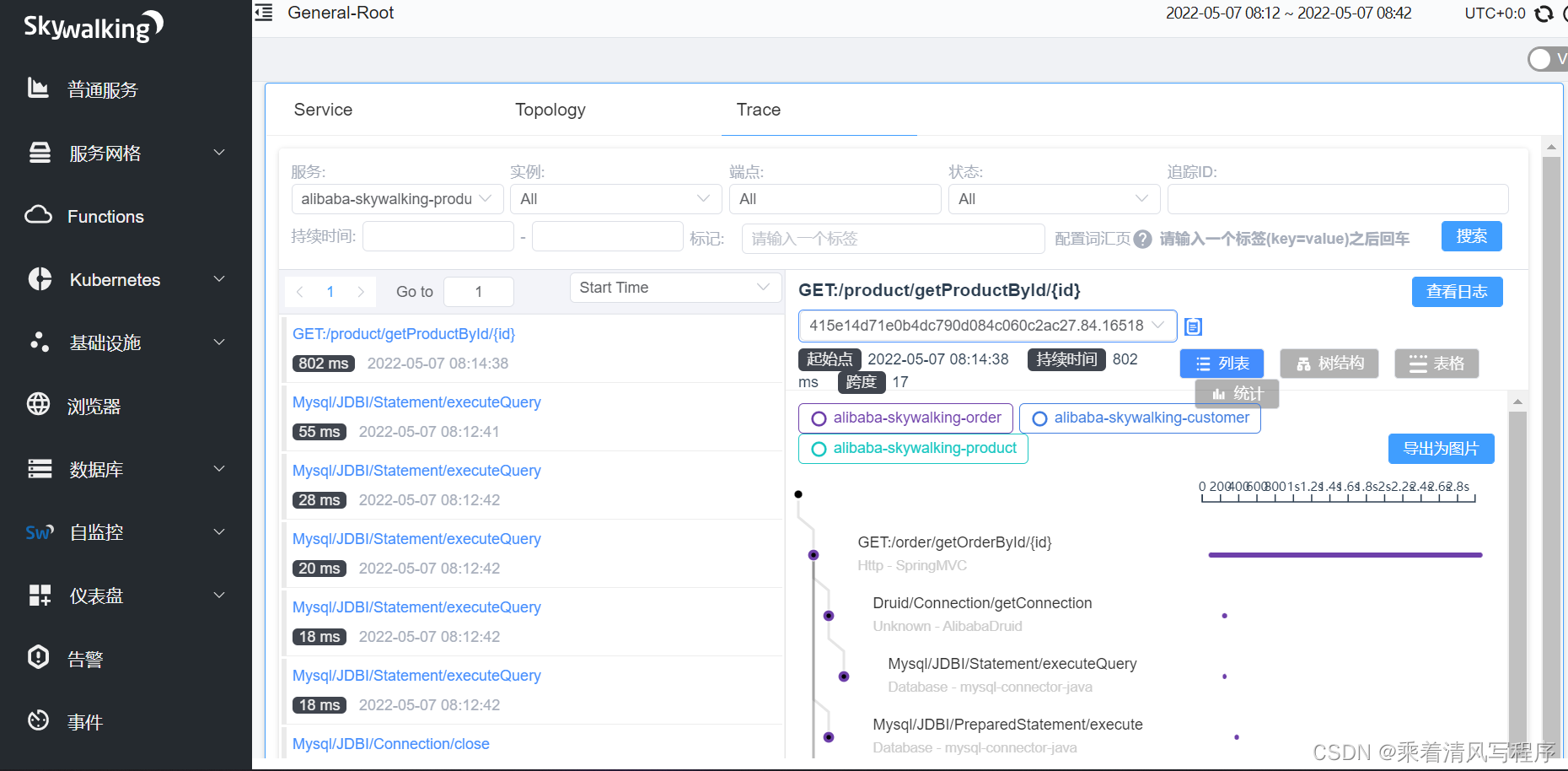This screenshot has height=771, width=1568.
Task: Select the GET:/order/getOrderById span node dot
Action: (x=814, y=555)
